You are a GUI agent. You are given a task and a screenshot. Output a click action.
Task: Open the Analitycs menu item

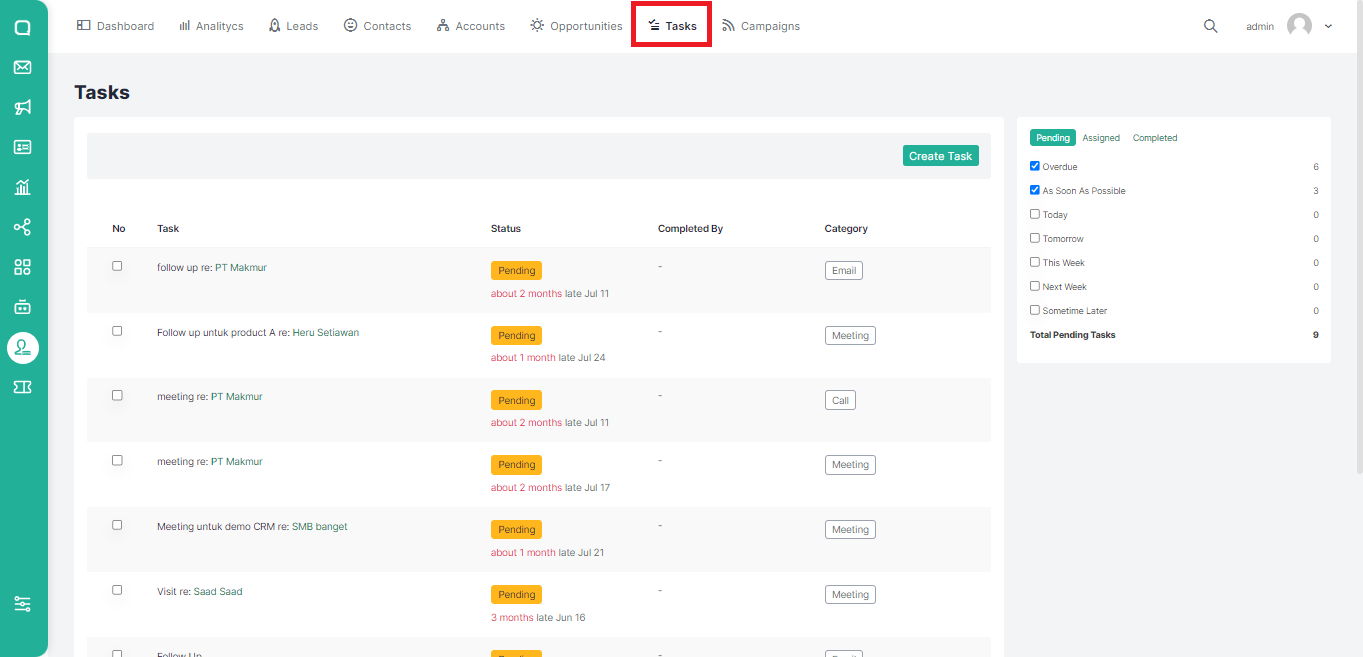211,26
